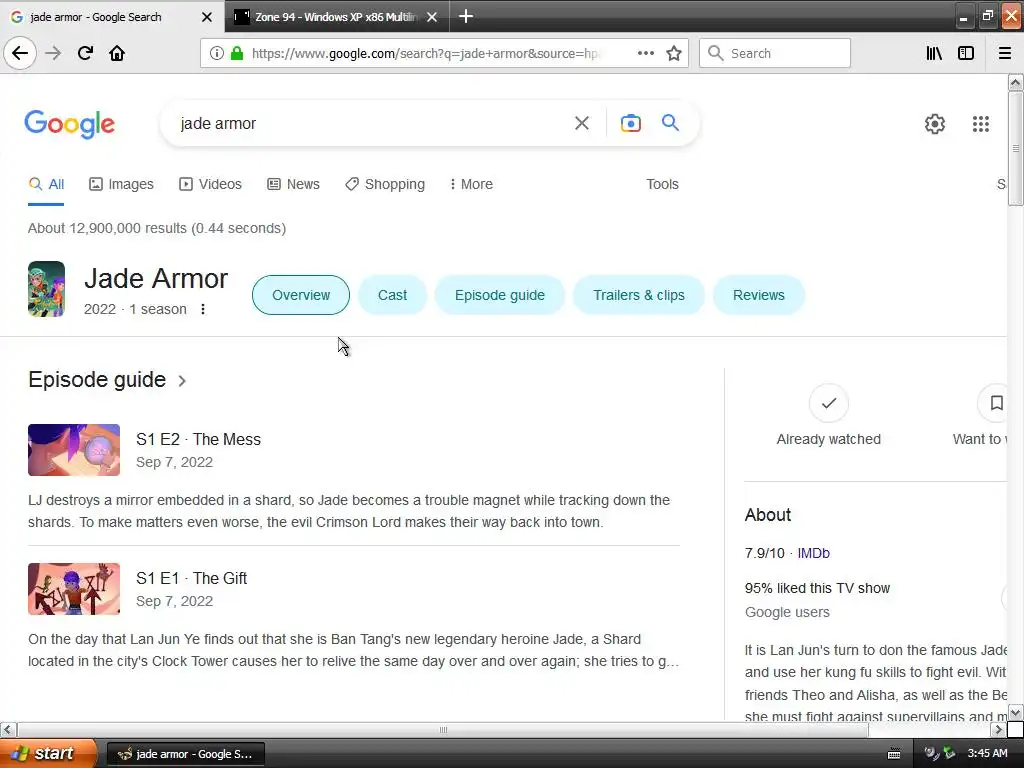This screenshot has width=1024, height=768.
Task: Click the Jade Armor poster thumbnail
Action: (x=46, y=289)
